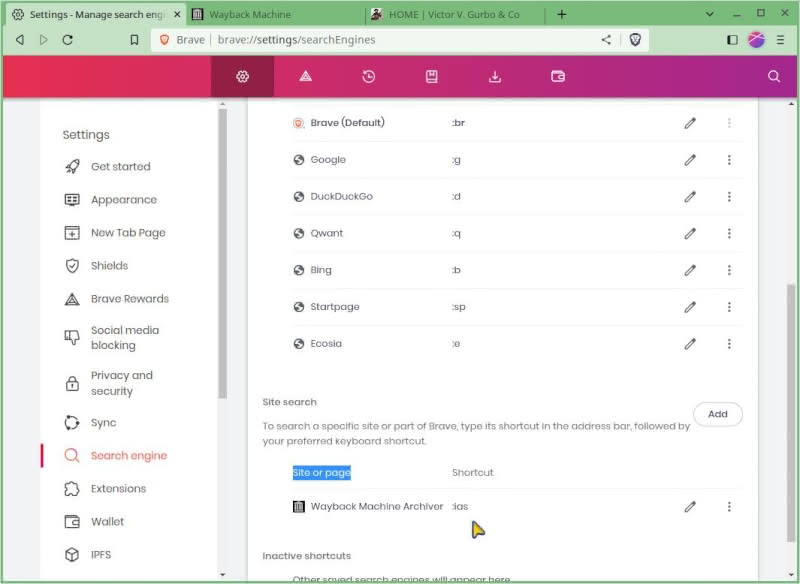Open Get started settings section
The height and width of the screenshot is (584, 800).
click(121, 167)
